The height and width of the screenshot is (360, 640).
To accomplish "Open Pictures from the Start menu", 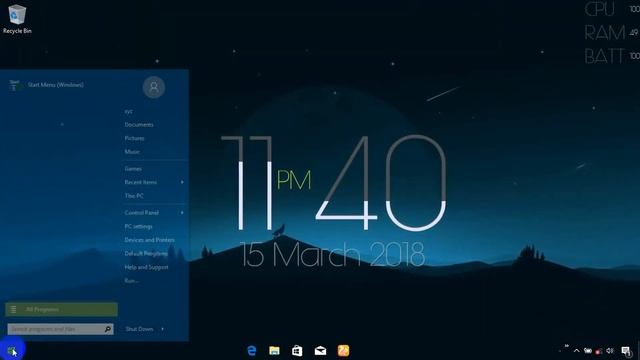I will pos(134,138).
